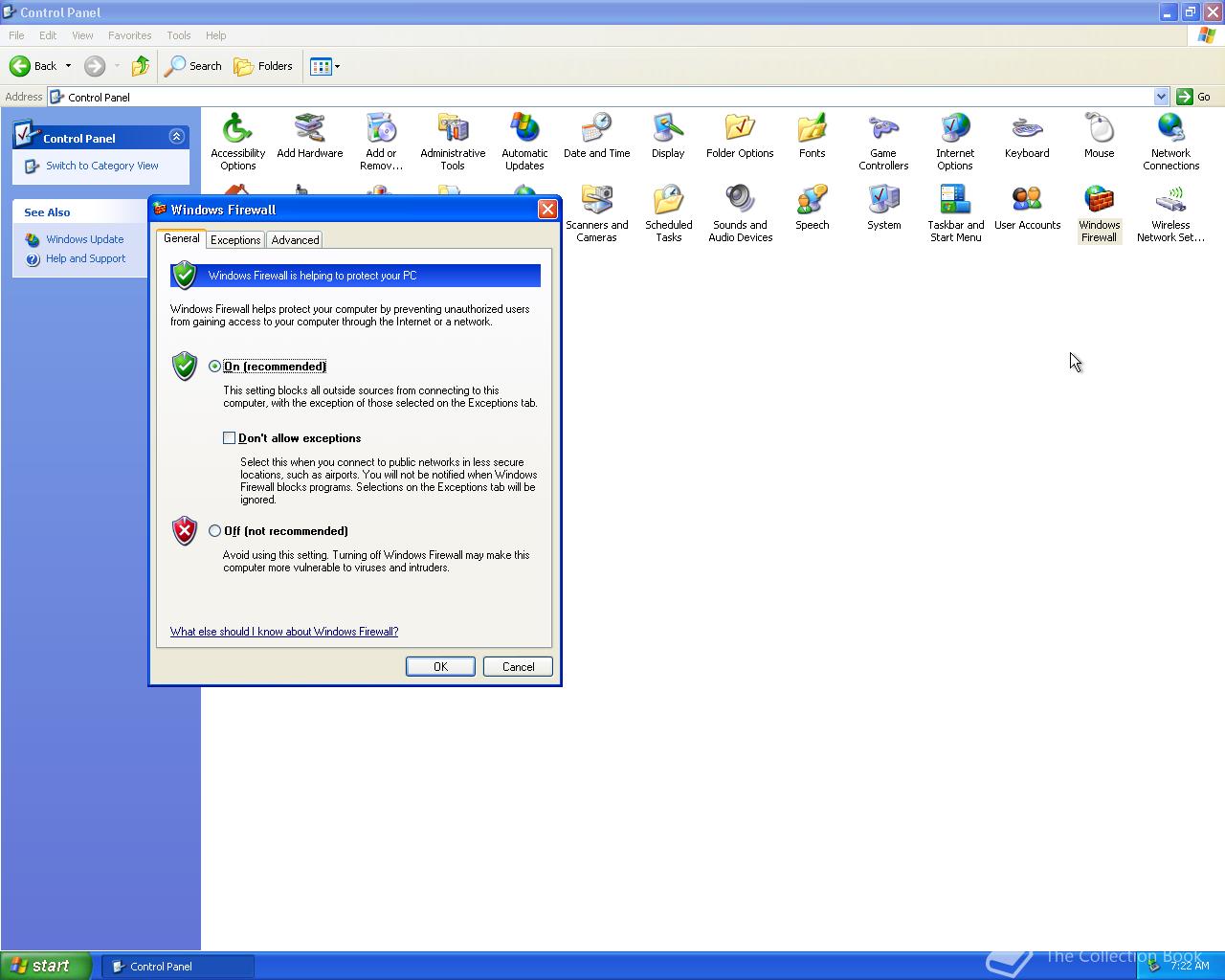Open Wireless Network Setup Wizard icon

click(1170, 212)
